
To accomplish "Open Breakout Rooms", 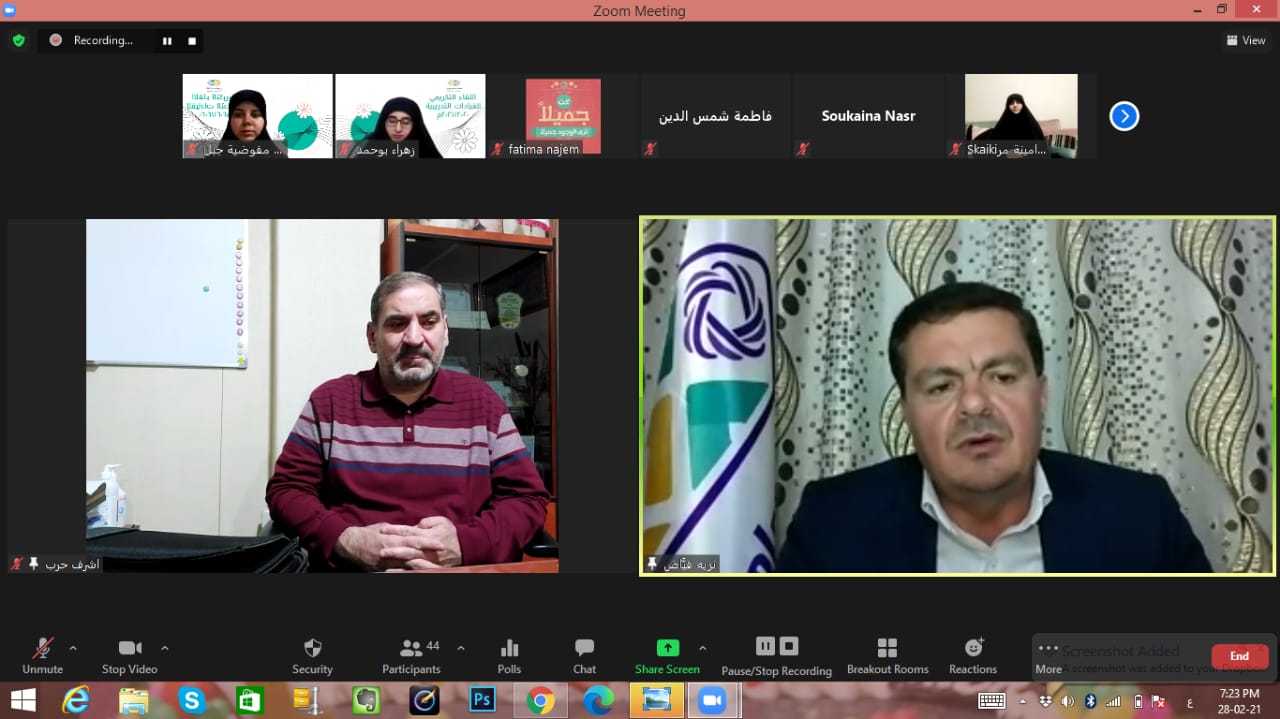I will pyautogui.click(x=887, y=655).
